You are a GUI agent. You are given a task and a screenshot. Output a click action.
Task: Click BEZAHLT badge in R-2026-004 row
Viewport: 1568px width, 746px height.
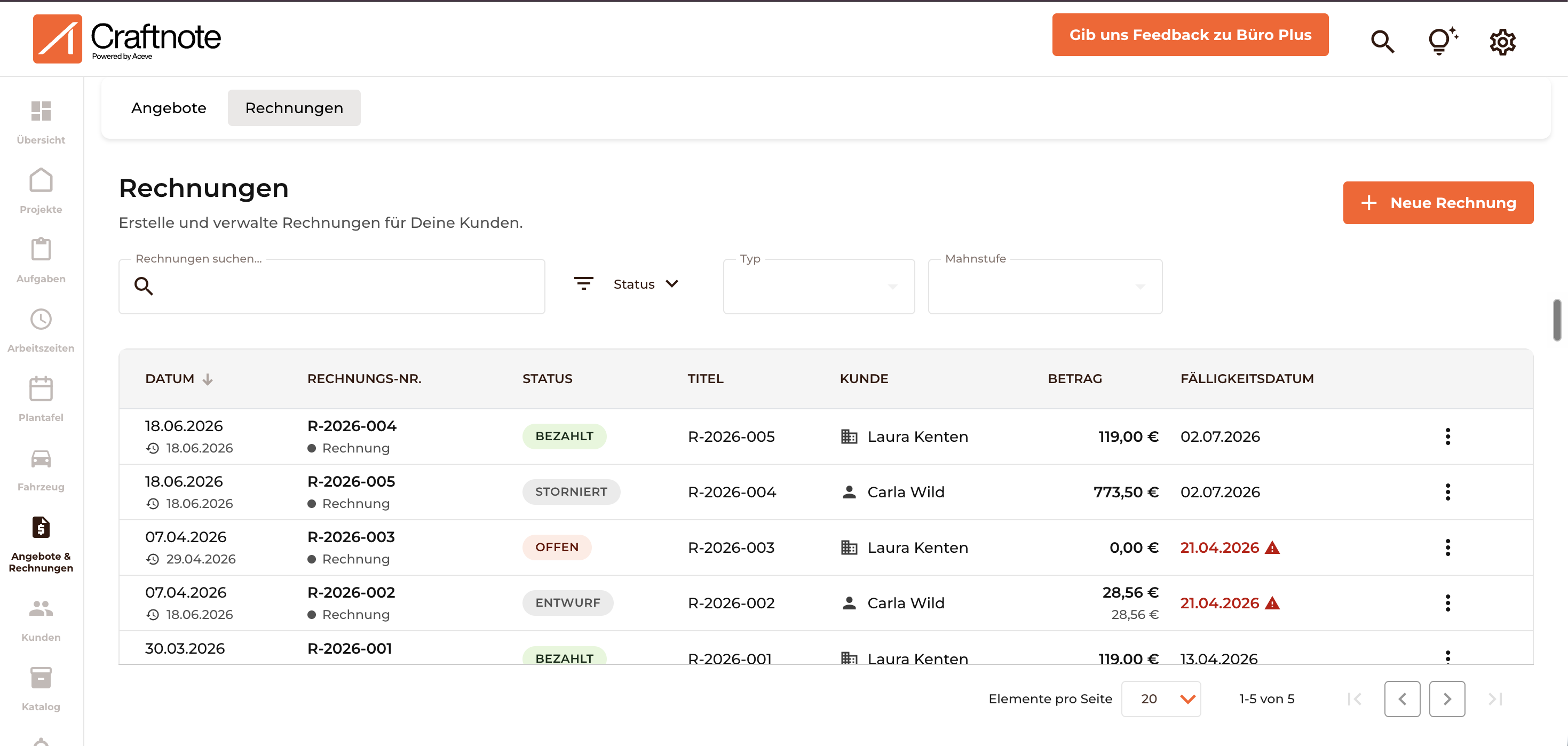[x=564, y=437]
